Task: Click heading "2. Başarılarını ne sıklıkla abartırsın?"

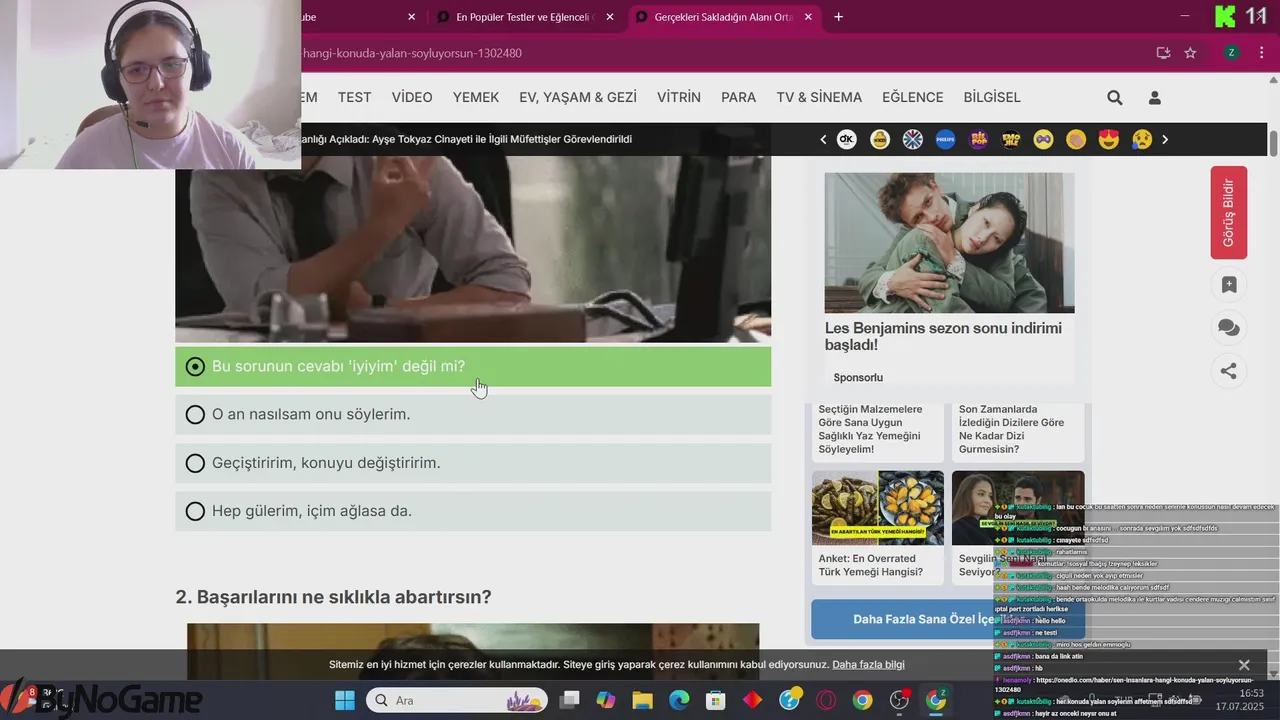Action: pyautogui.click(x=333, y=597)
